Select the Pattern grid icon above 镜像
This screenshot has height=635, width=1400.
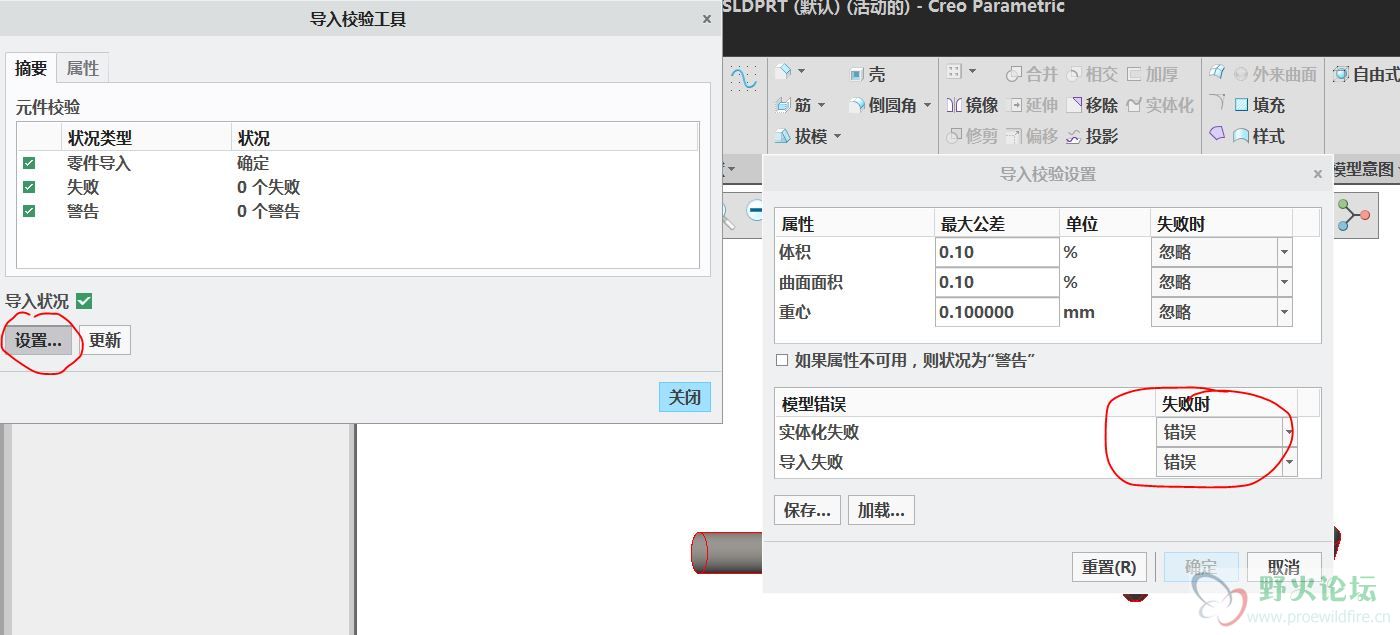(954, 72)
